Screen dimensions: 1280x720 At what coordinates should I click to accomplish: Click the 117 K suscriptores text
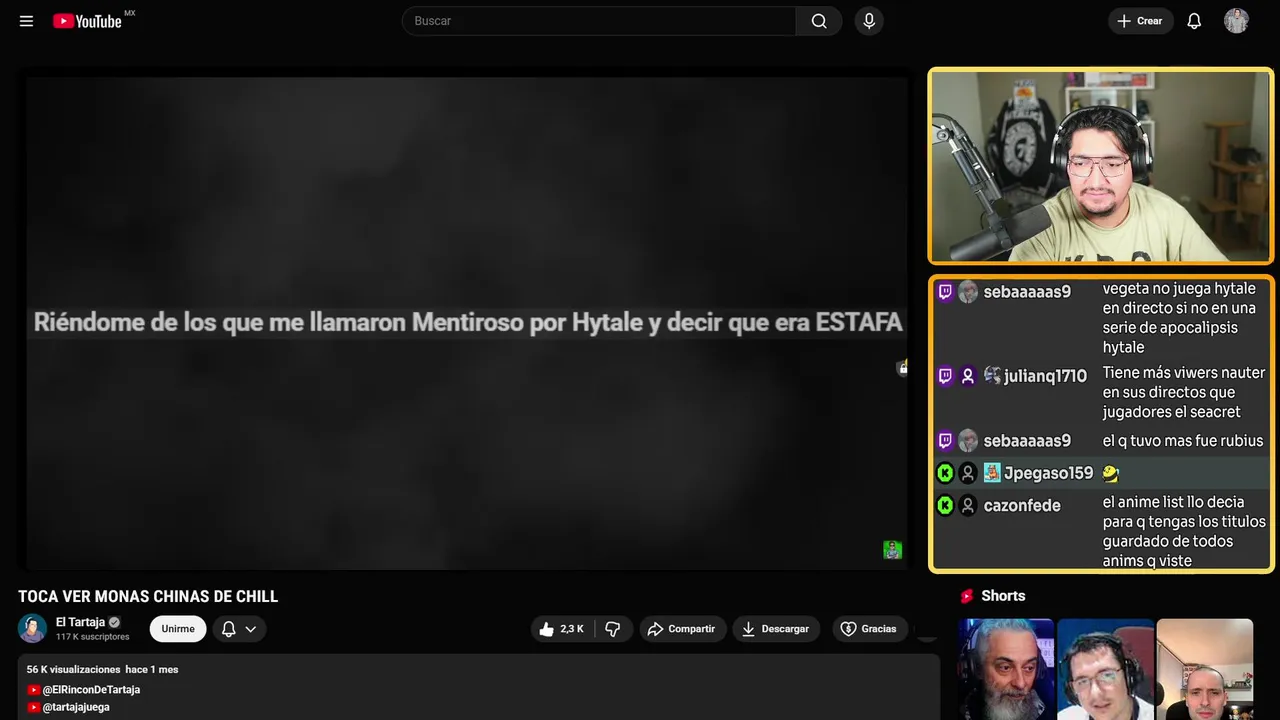[x=93, y=637]
